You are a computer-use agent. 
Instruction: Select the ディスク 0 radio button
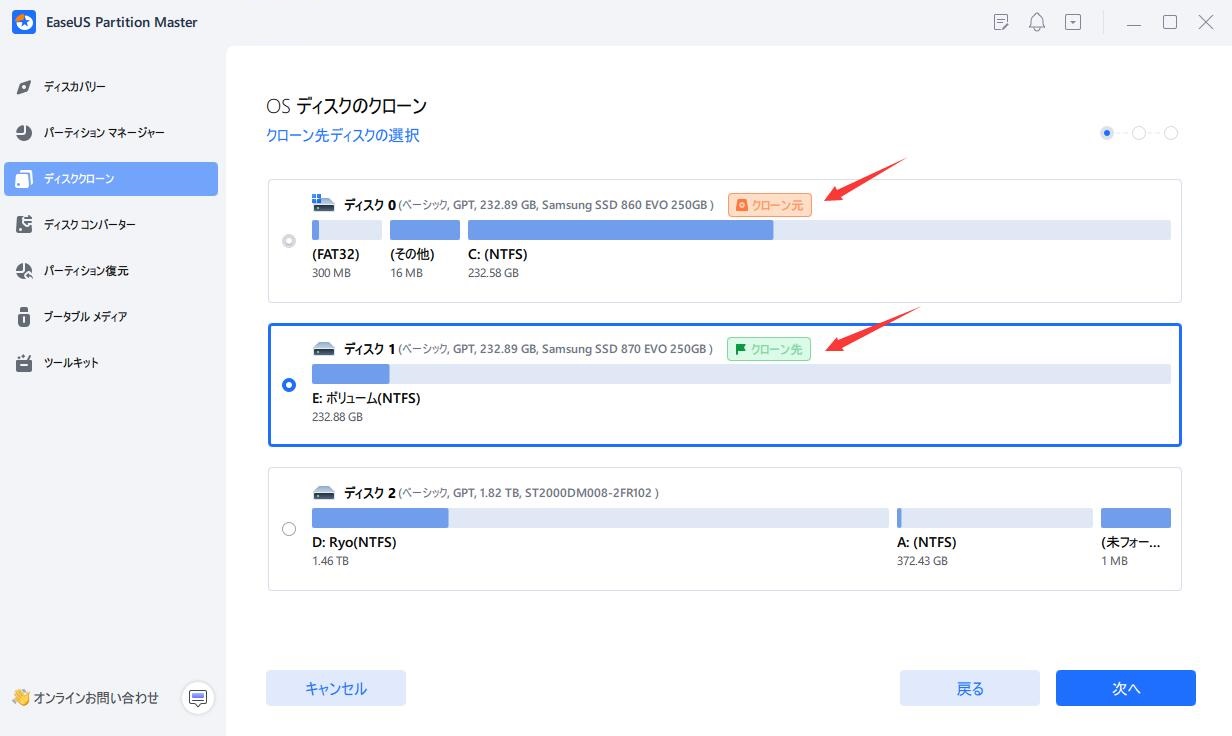(289, 241)
